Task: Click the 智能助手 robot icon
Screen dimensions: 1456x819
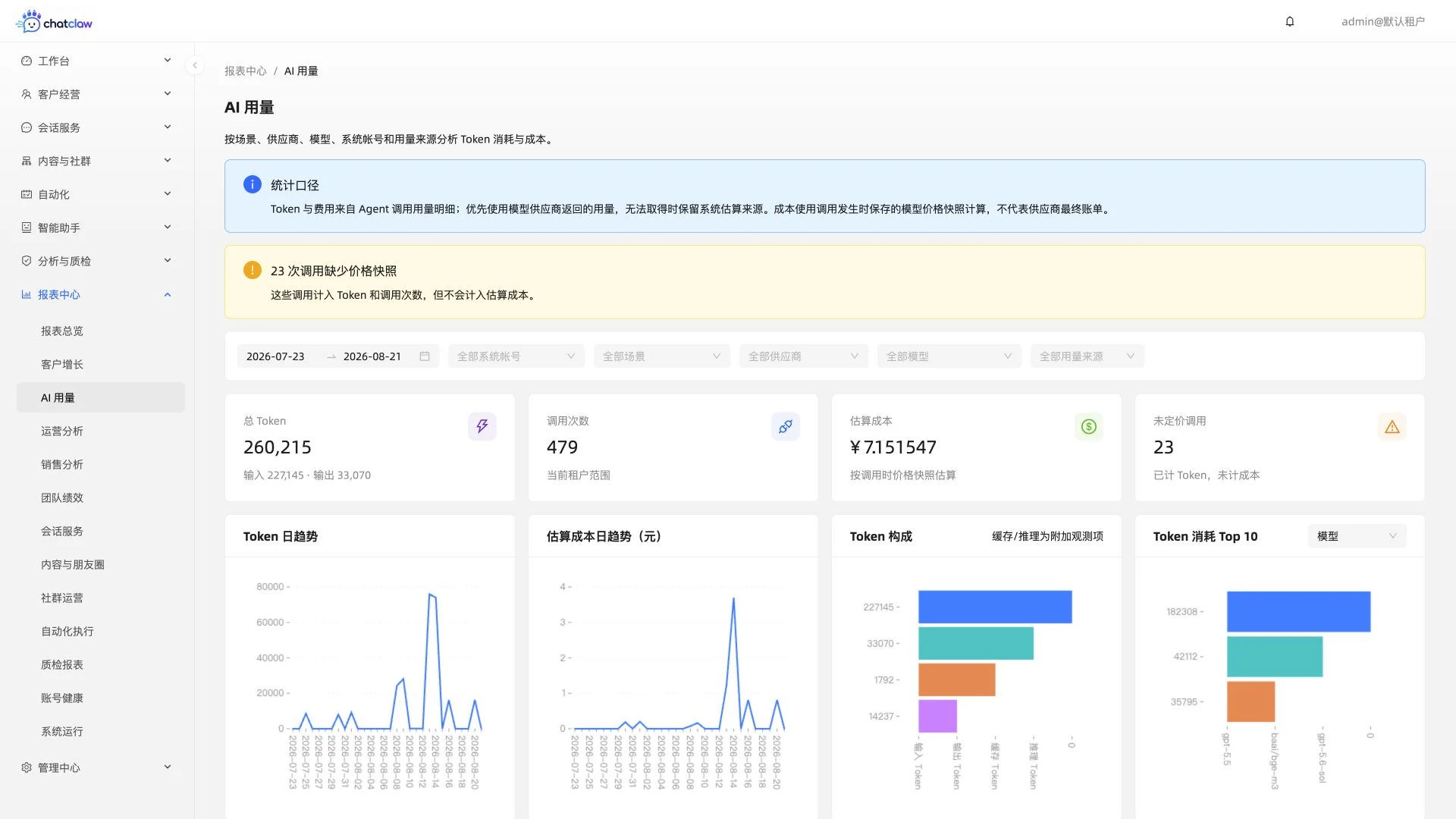Action: coord(27,227)
